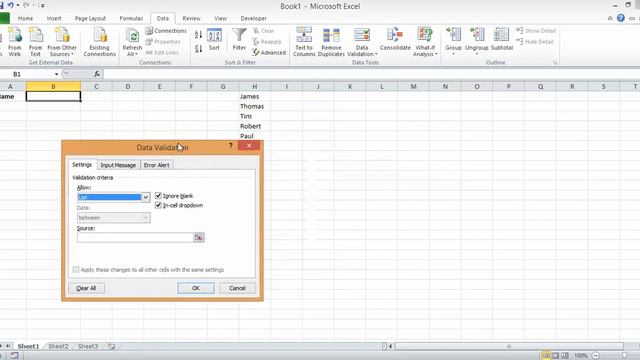Switch to the Insert ribbon tab

coord(54,18)
